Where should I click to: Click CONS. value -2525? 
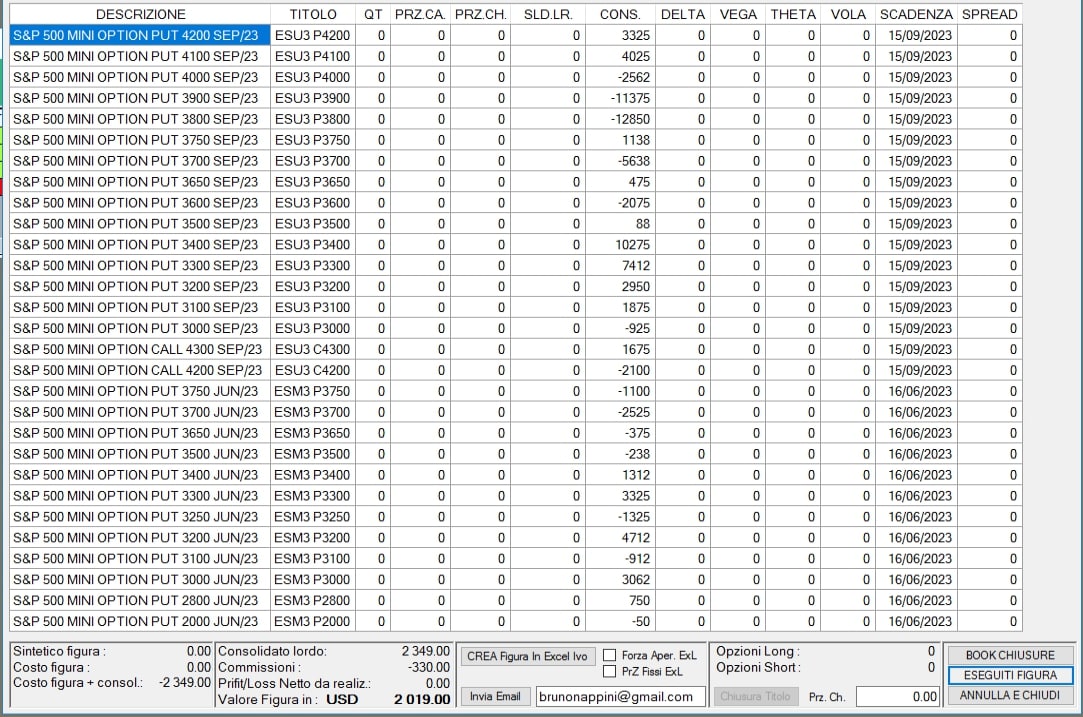pyautogui.click(x=620, y=412)
